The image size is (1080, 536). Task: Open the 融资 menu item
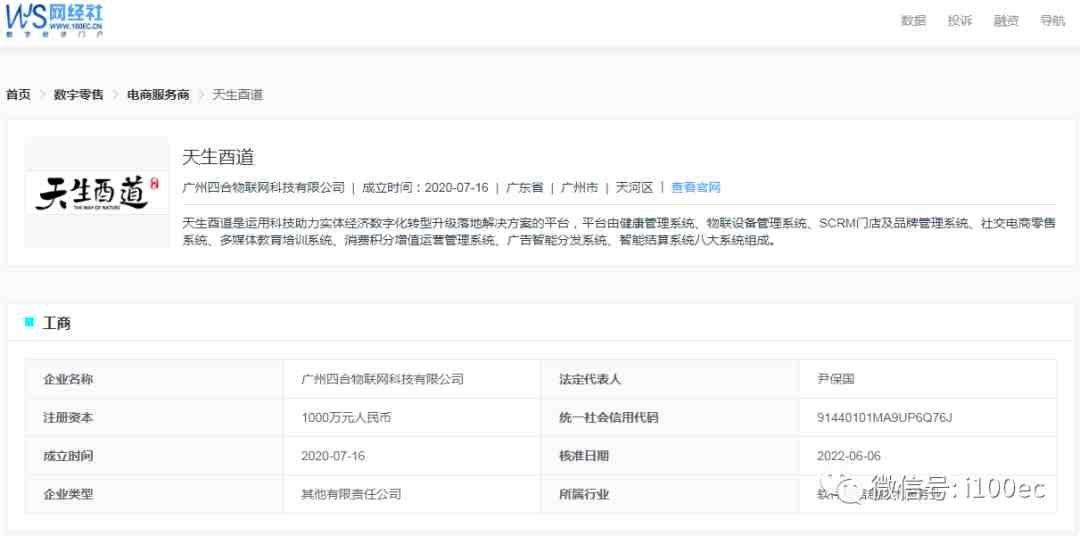tap(1006, 21)
